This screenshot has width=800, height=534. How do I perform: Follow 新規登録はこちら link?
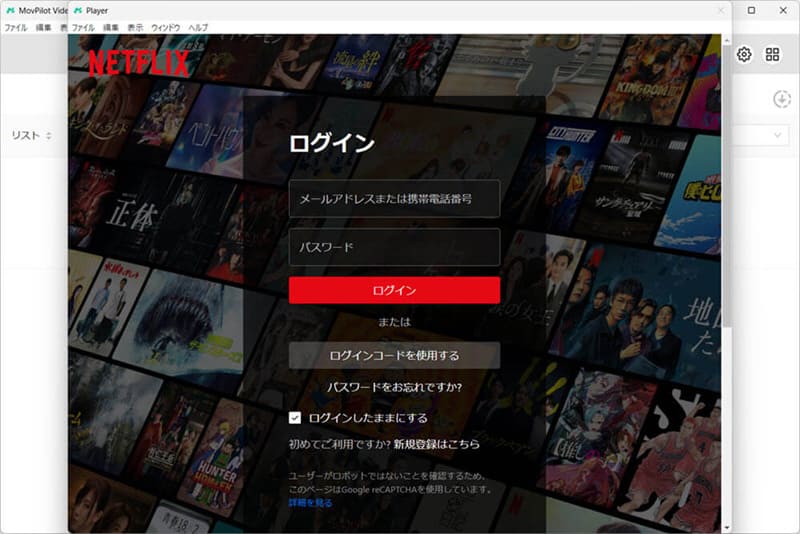(x=437, y=444)
